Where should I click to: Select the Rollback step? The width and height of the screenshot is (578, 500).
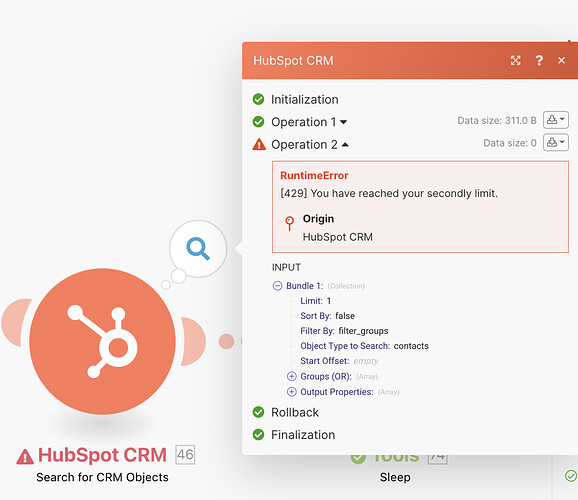[x=295, y=412]
